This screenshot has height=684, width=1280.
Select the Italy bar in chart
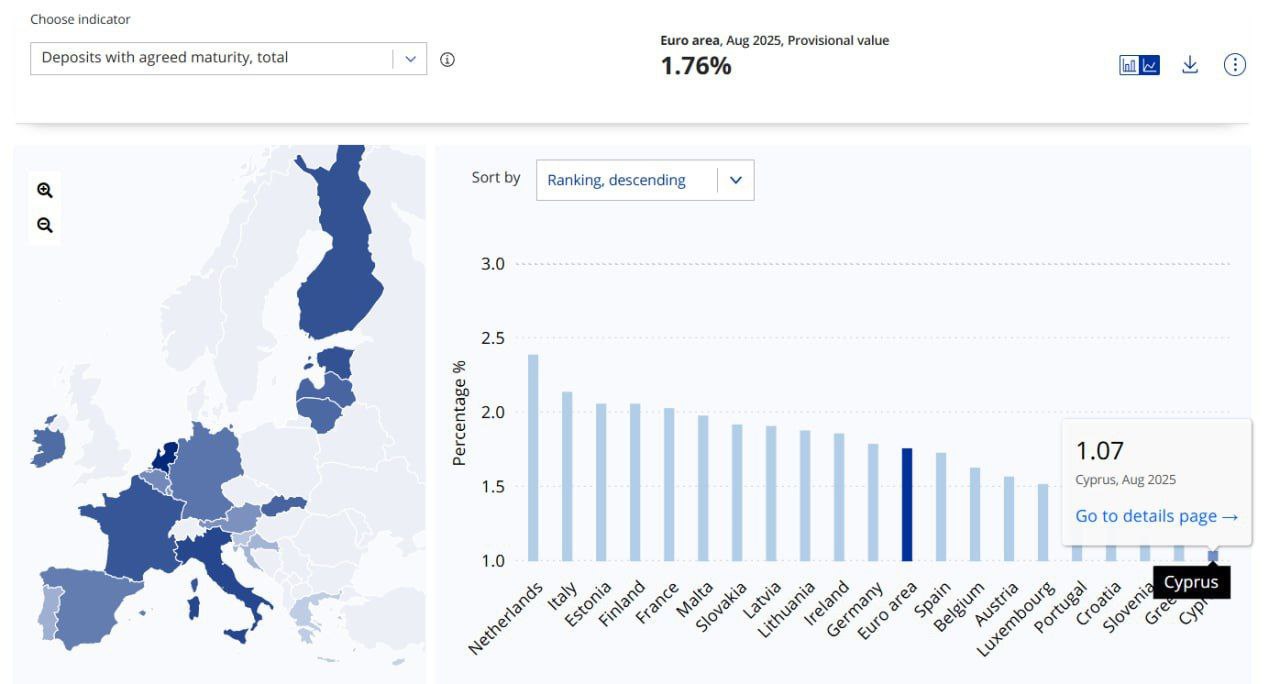[567, 476]
